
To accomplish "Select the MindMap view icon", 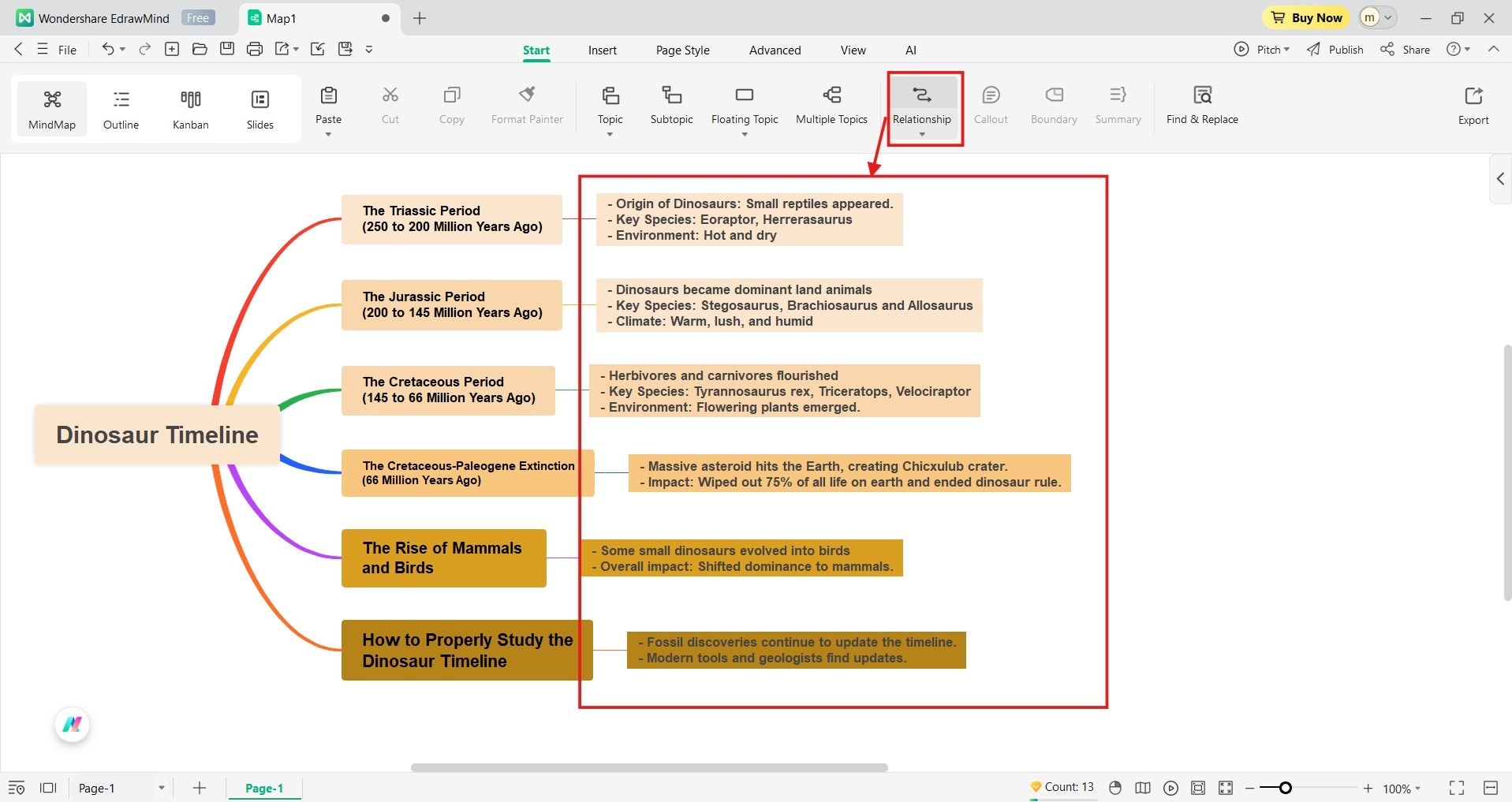I will pyautogui.click(x=51, y=108).
